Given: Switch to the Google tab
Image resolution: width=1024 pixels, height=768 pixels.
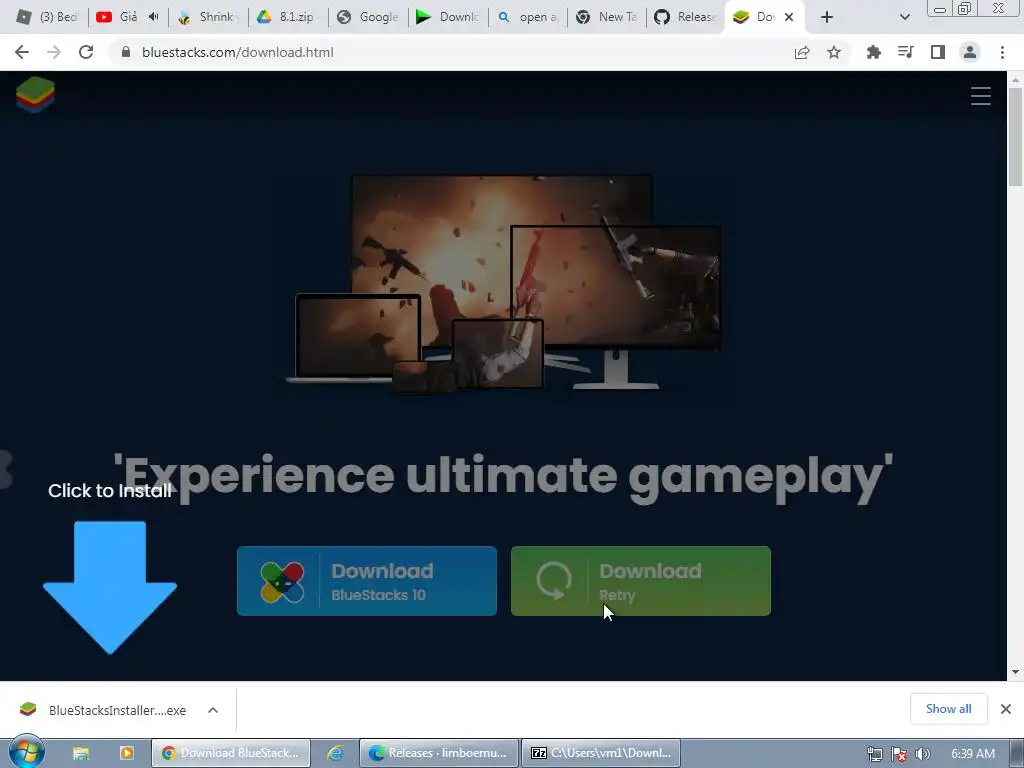Looking at the screenshot, I should (x=368, y=17).
